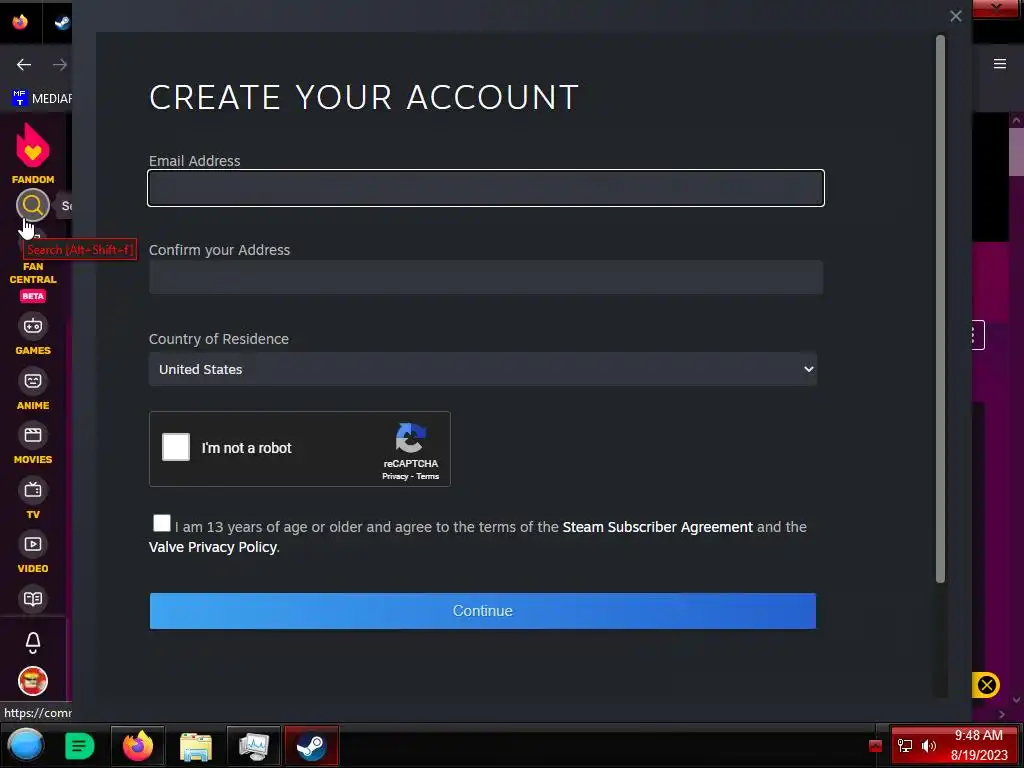Open the Games section icon

(x=33, y=326)
